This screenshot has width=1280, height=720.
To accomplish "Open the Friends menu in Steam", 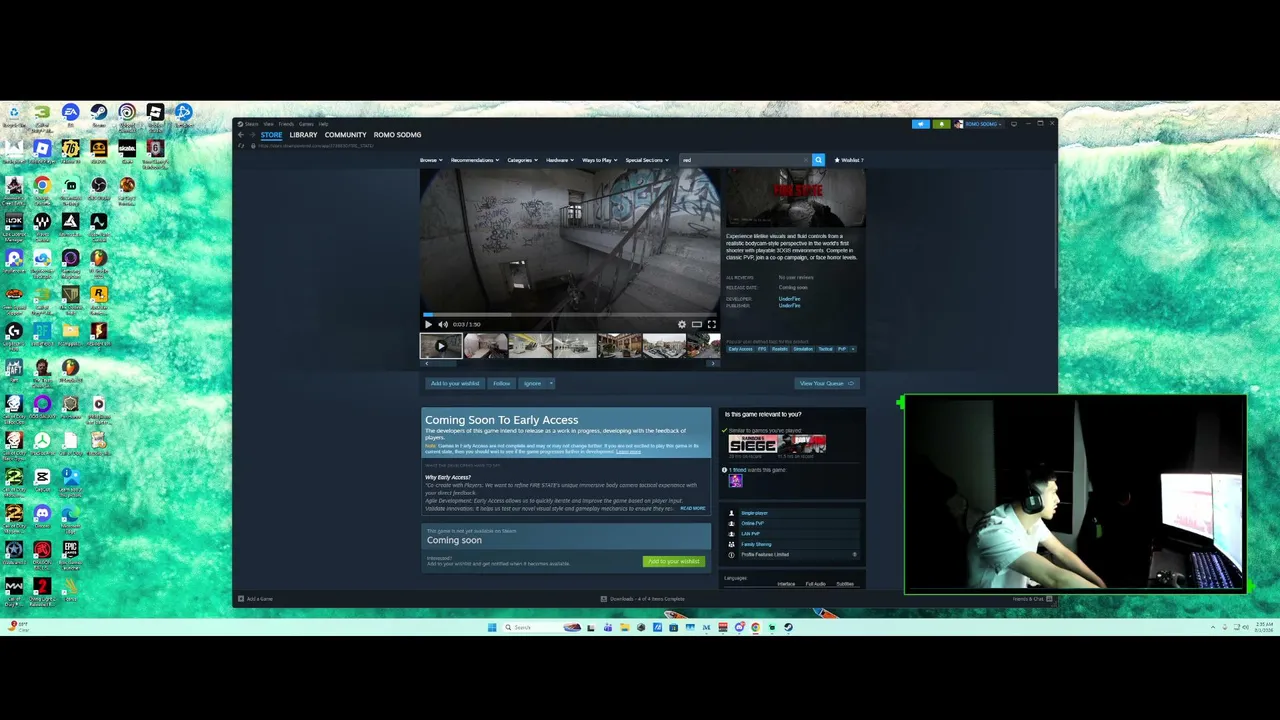I will pyautogui.click(x=286, y=124).
